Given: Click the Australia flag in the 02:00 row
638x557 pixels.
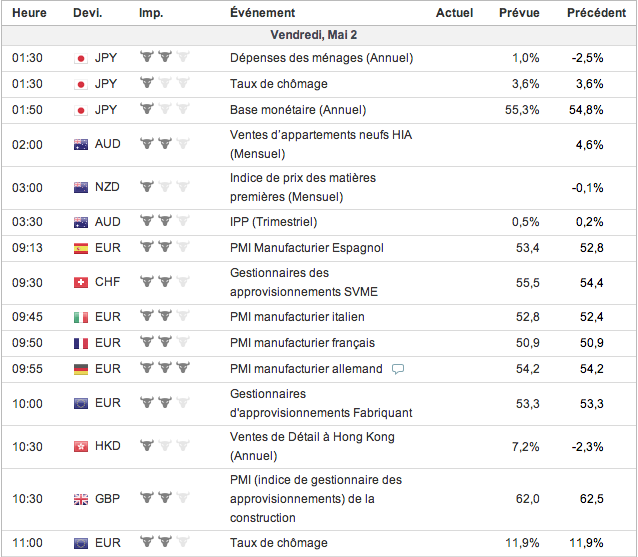Looking at the screenshot, I should [81, 144].
